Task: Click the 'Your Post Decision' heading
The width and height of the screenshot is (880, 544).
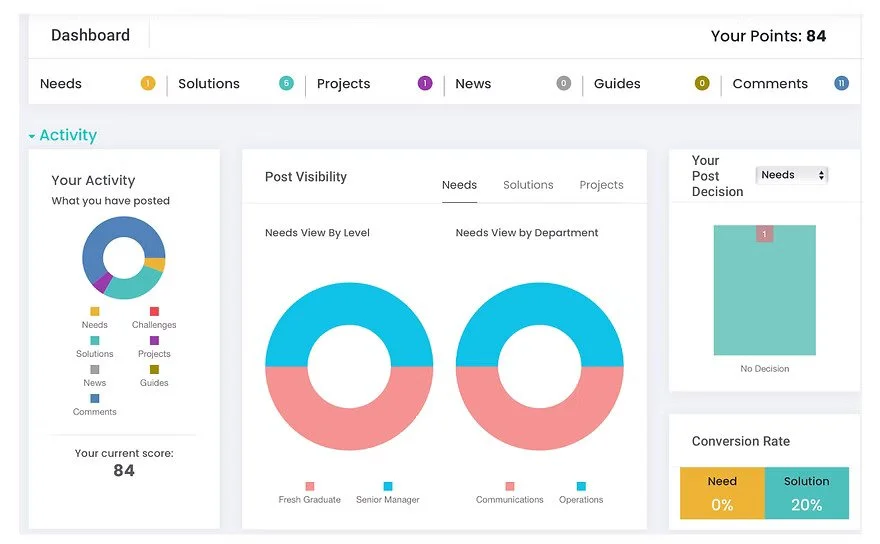Action: click(717, 176)
